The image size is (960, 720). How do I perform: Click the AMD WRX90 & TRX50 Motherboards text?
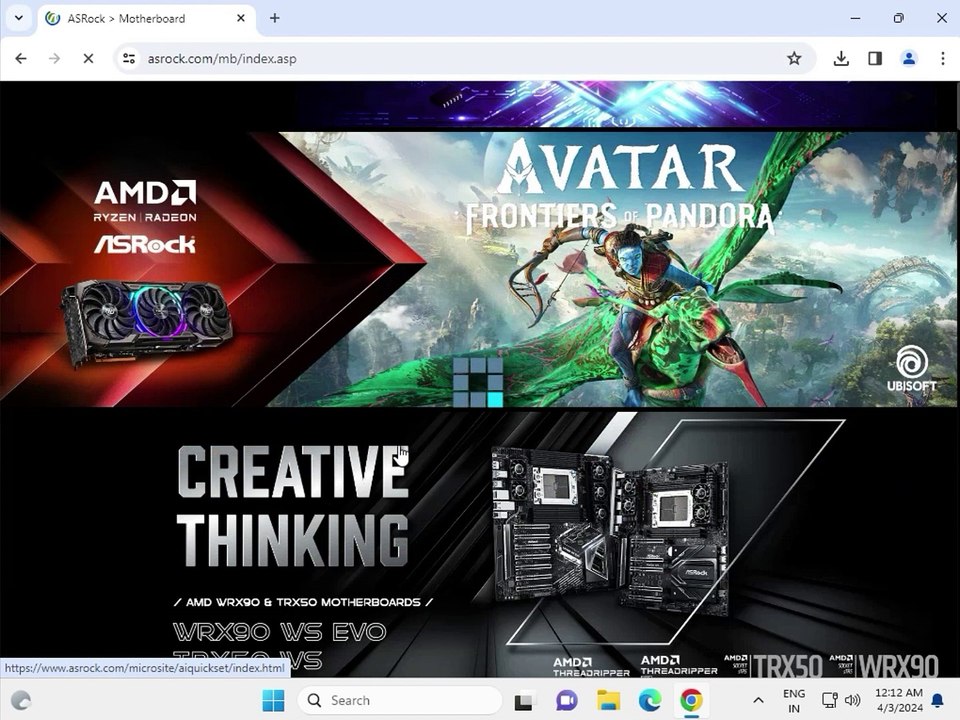pyautogui.click(x=303, y=602)
